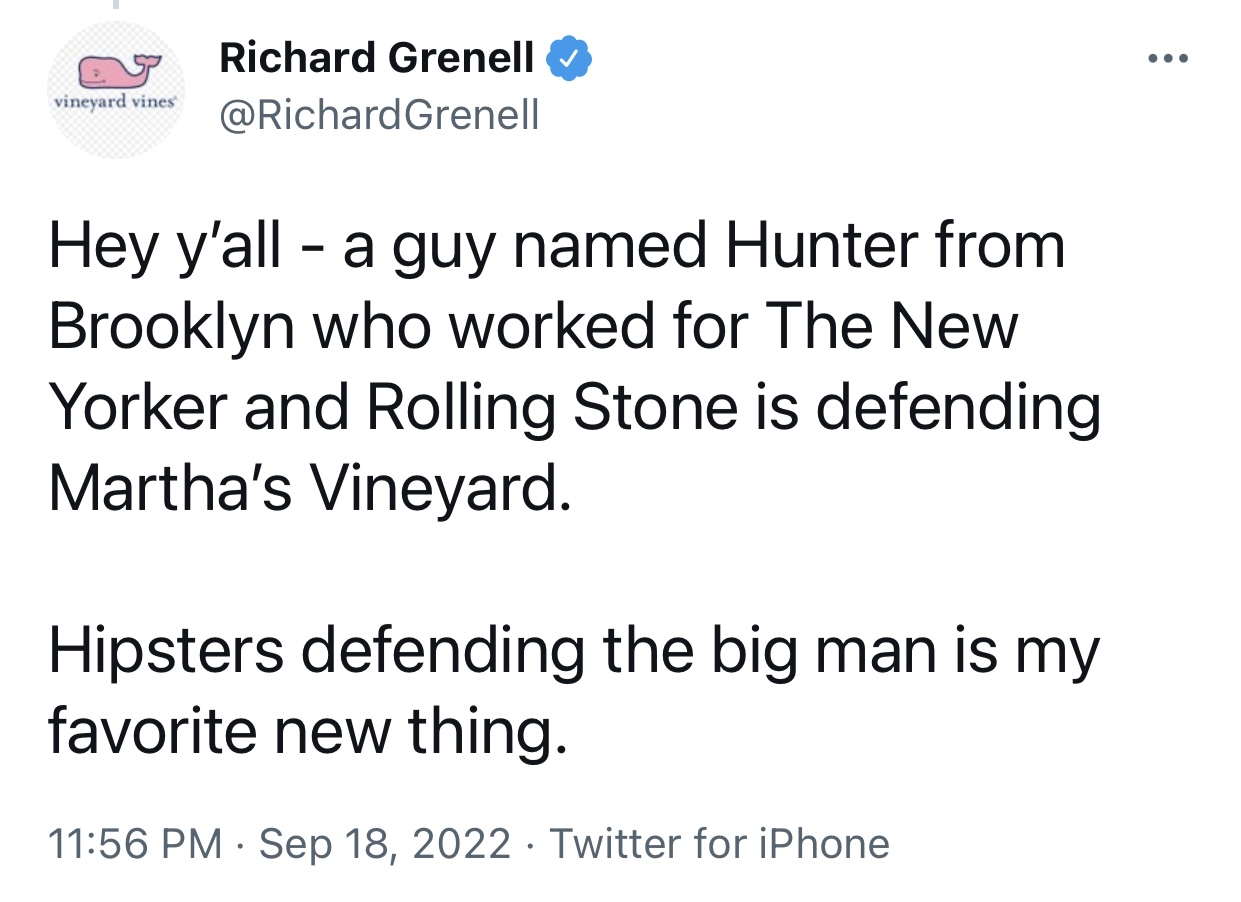Click the Sep 18, 2022 date
Screen dimensions: 1241x902
(x=385, y=843)
